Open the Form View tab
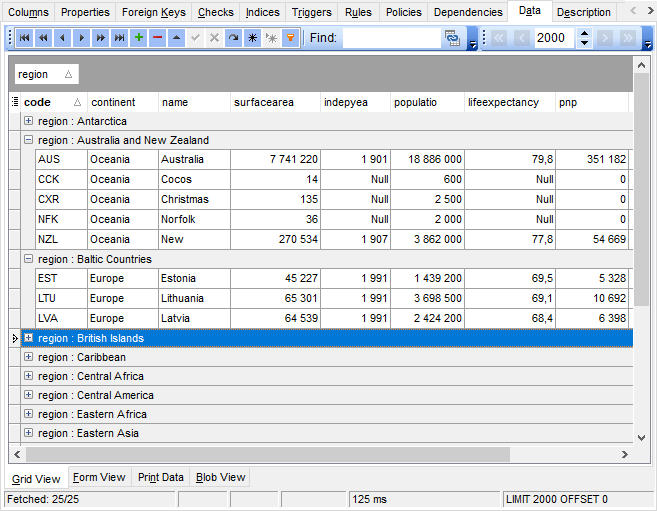This screenshot has width=657, height=511. click(99, 478)
